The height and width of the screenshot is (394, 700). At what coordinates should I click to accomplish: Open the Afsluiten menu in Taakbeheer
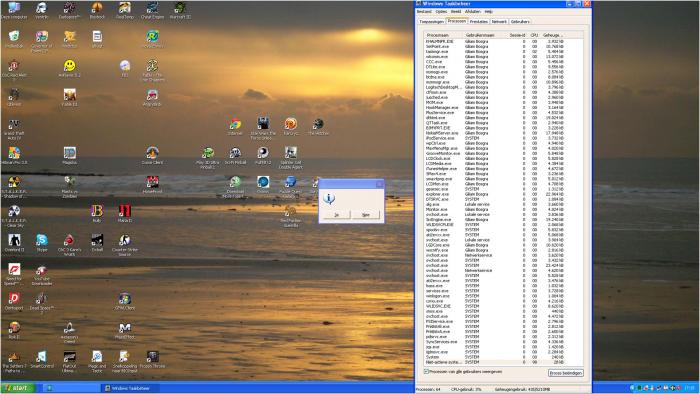click(x=473, y=12)
